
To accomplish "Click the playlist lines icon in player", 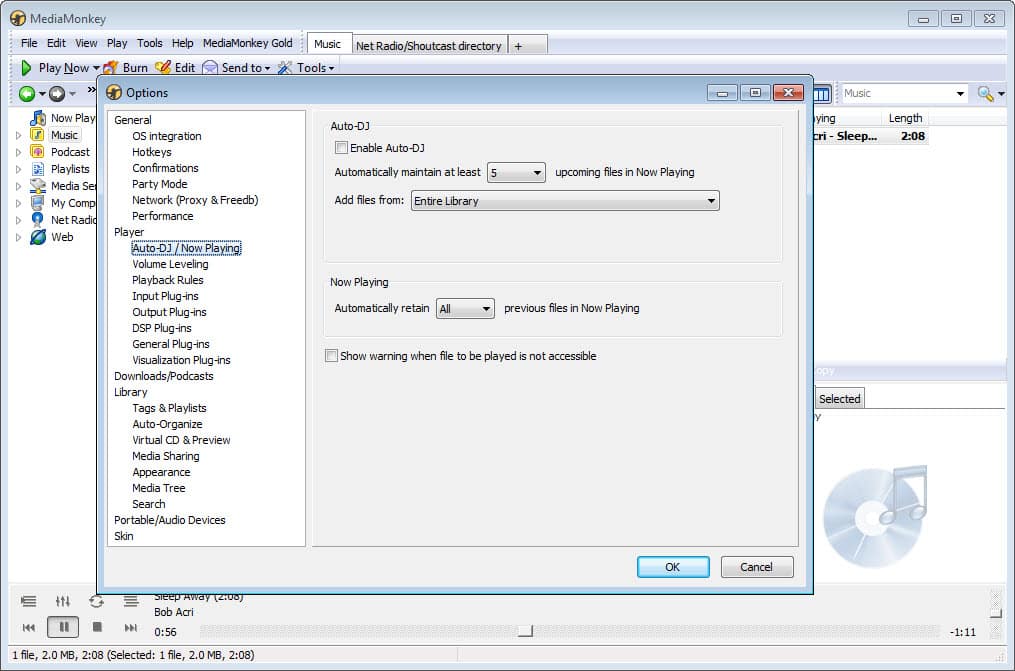I will (131, 601).
